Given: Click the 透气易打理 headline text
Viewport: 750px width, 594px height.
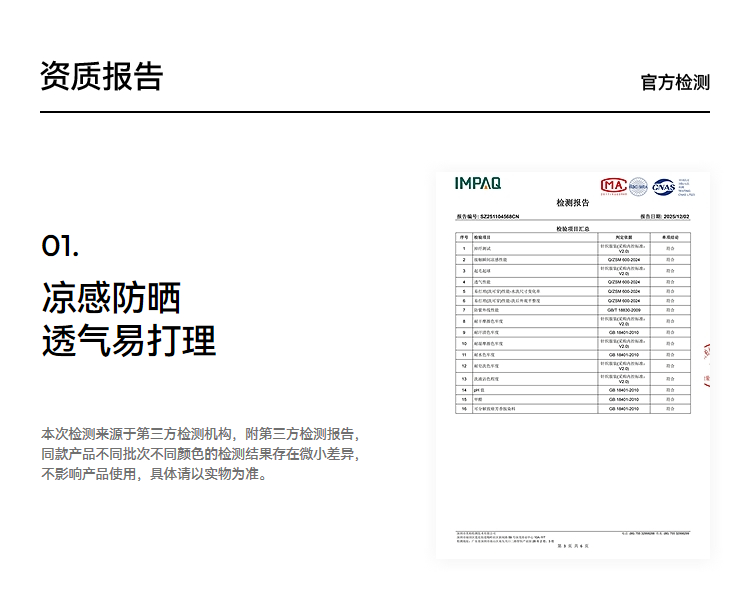Looking at the screenshot, I should (129, 341).
